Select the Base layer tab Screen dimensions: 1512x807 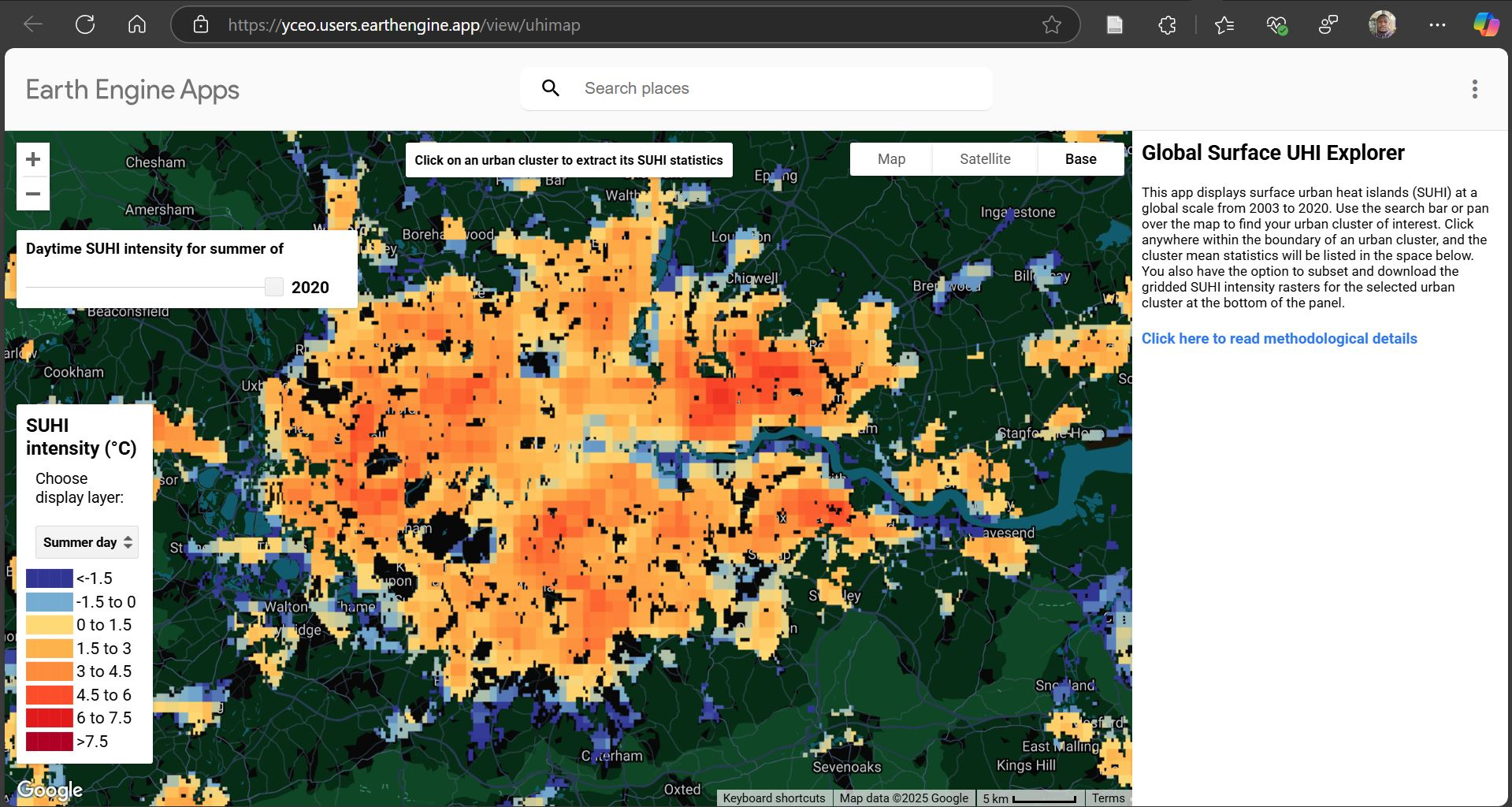click(x=1080, y=159)
